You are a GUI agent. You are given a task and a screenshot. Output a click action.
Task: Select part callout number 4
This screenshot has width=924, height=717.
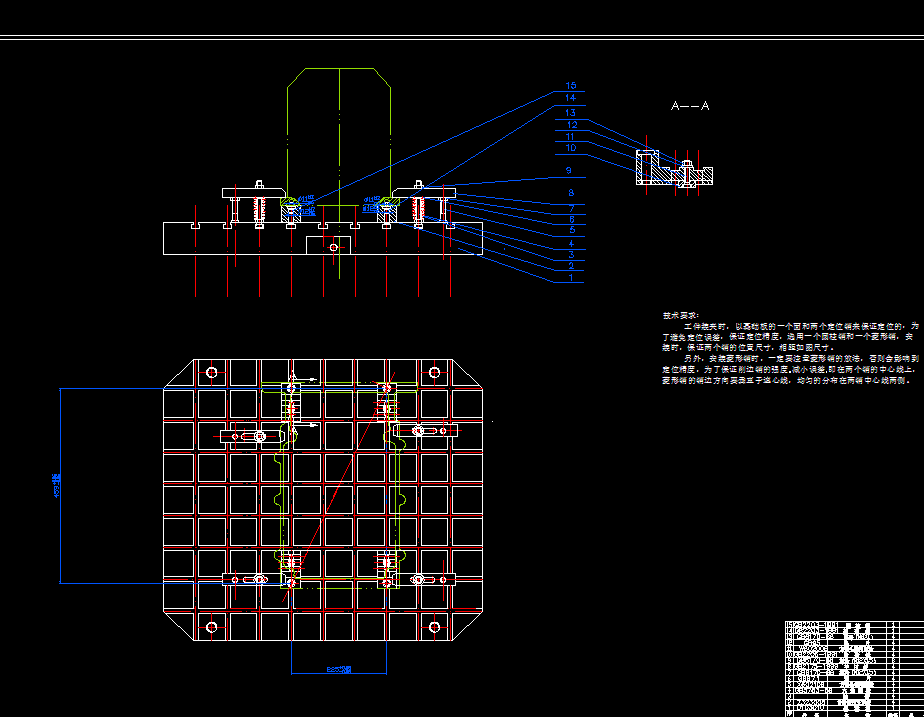[x=571, y=243]
